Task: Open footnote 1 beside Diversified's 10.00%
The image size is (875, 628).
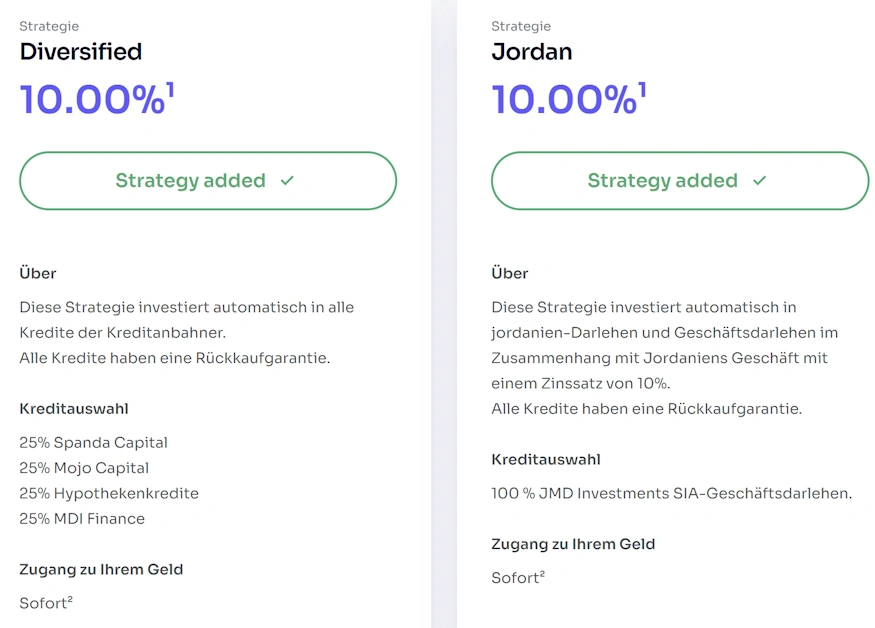Action: click(170, 89)
